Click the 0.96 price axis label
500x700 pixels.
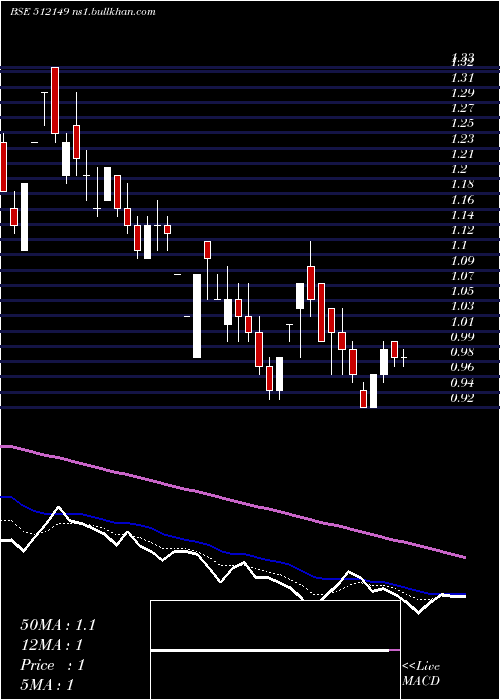[462, 367]
